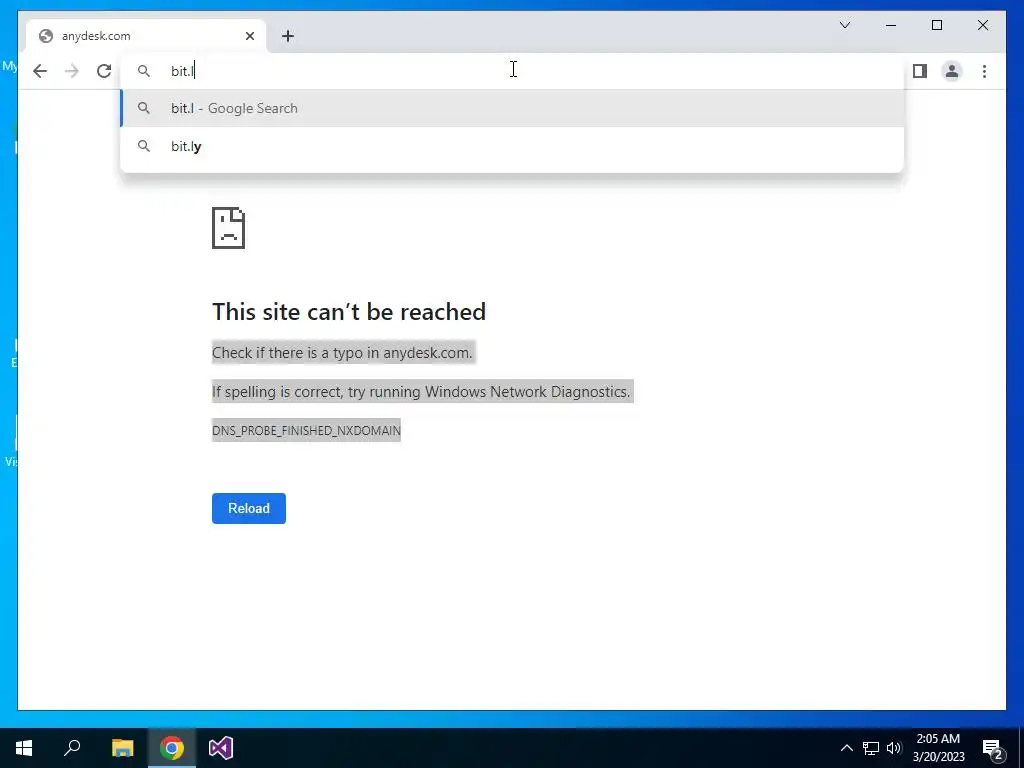Show hidden system tray icons

[846, 748]
